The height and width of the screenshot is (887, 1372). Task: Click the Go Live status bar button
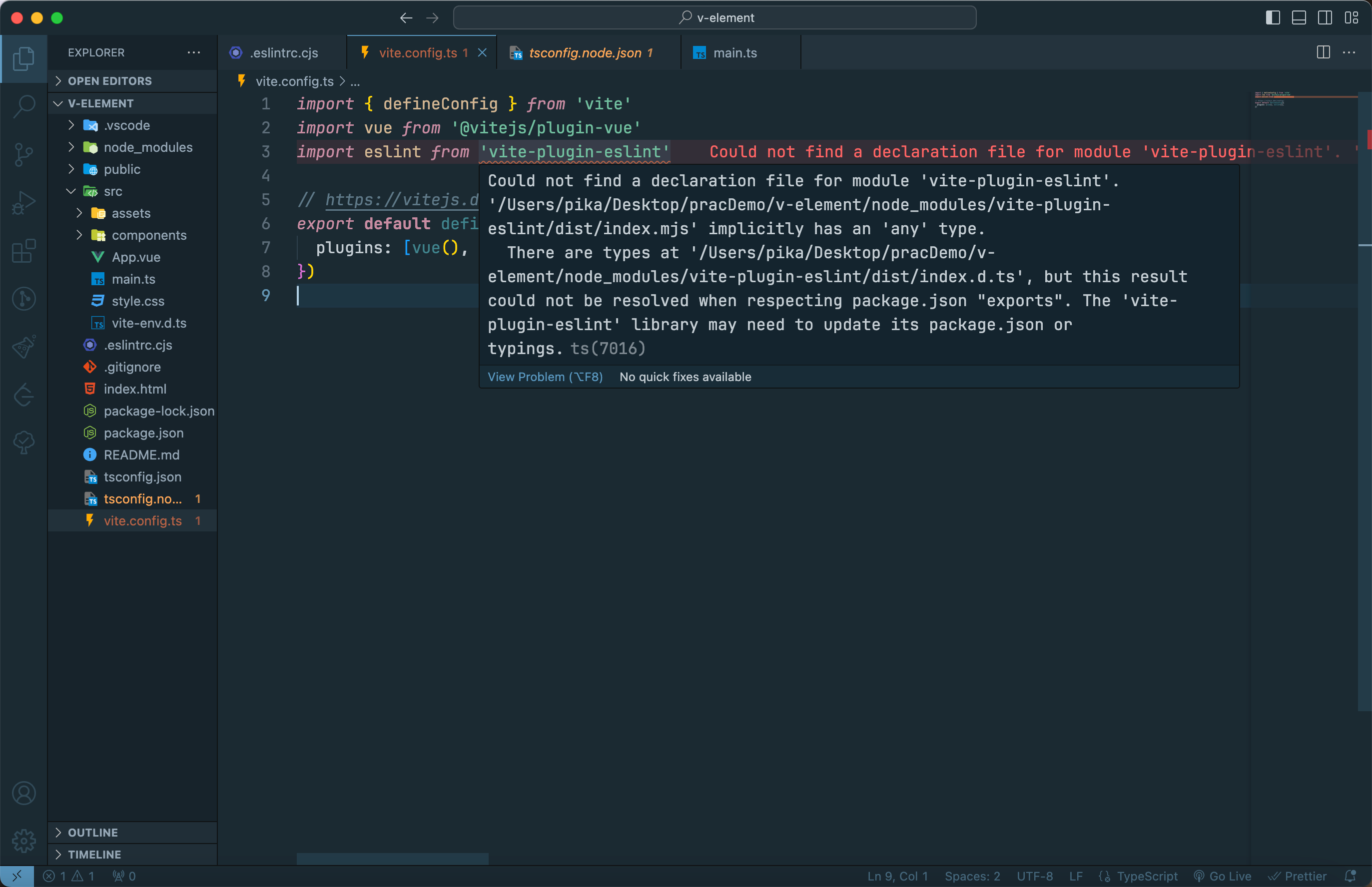[1223, 876]
